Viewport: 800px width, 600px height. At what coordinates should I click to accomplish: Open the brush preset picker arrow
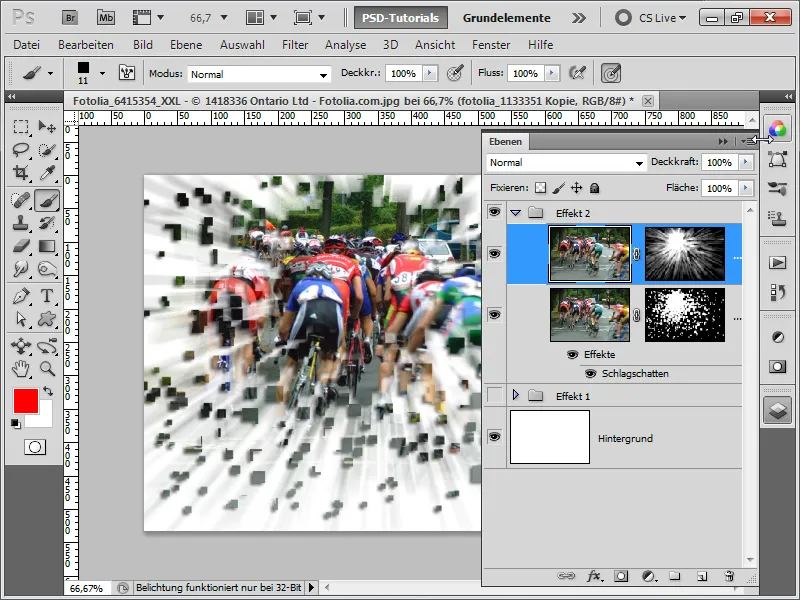103,73
